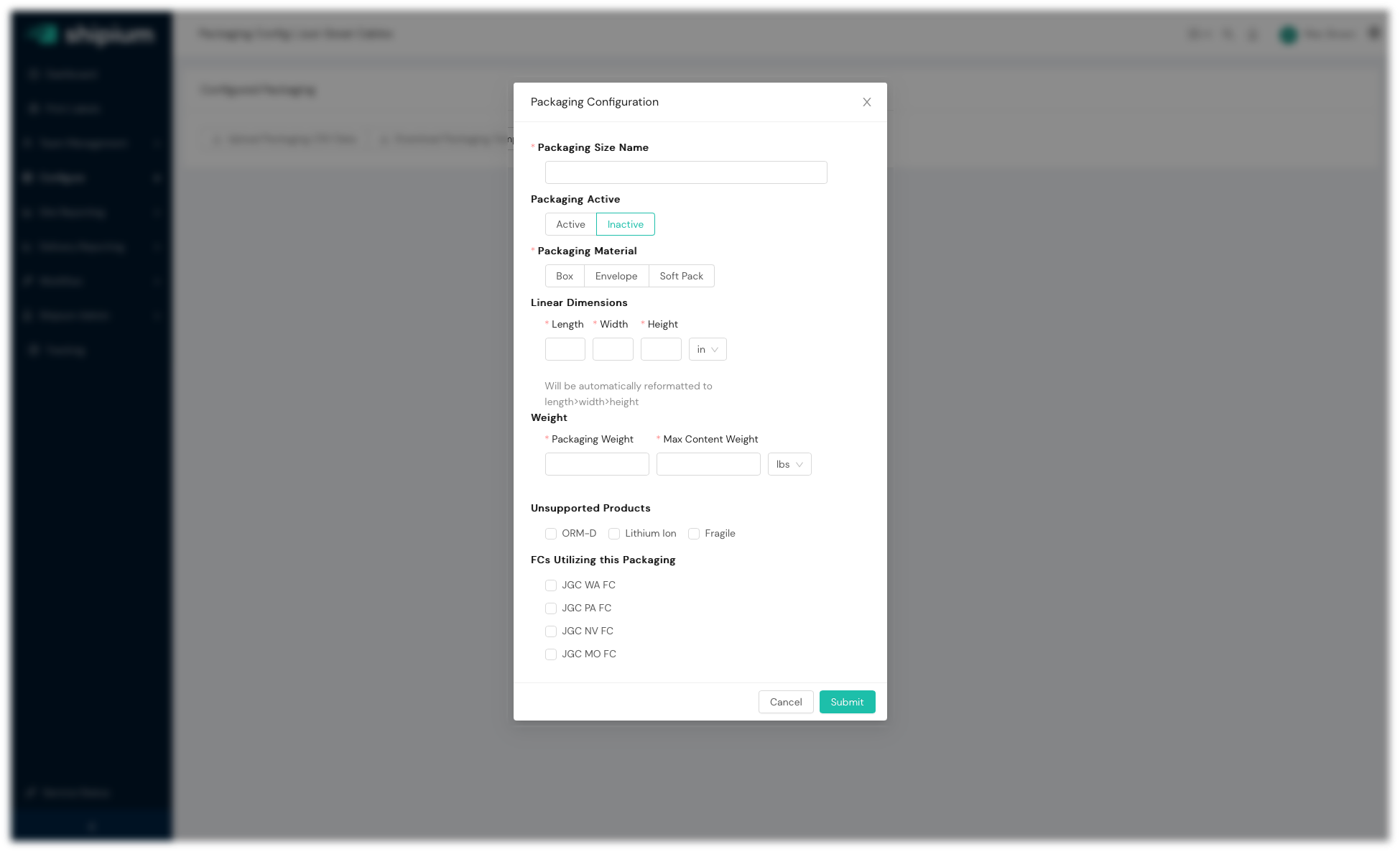Select the Inactive packaging option

point(625,224)
